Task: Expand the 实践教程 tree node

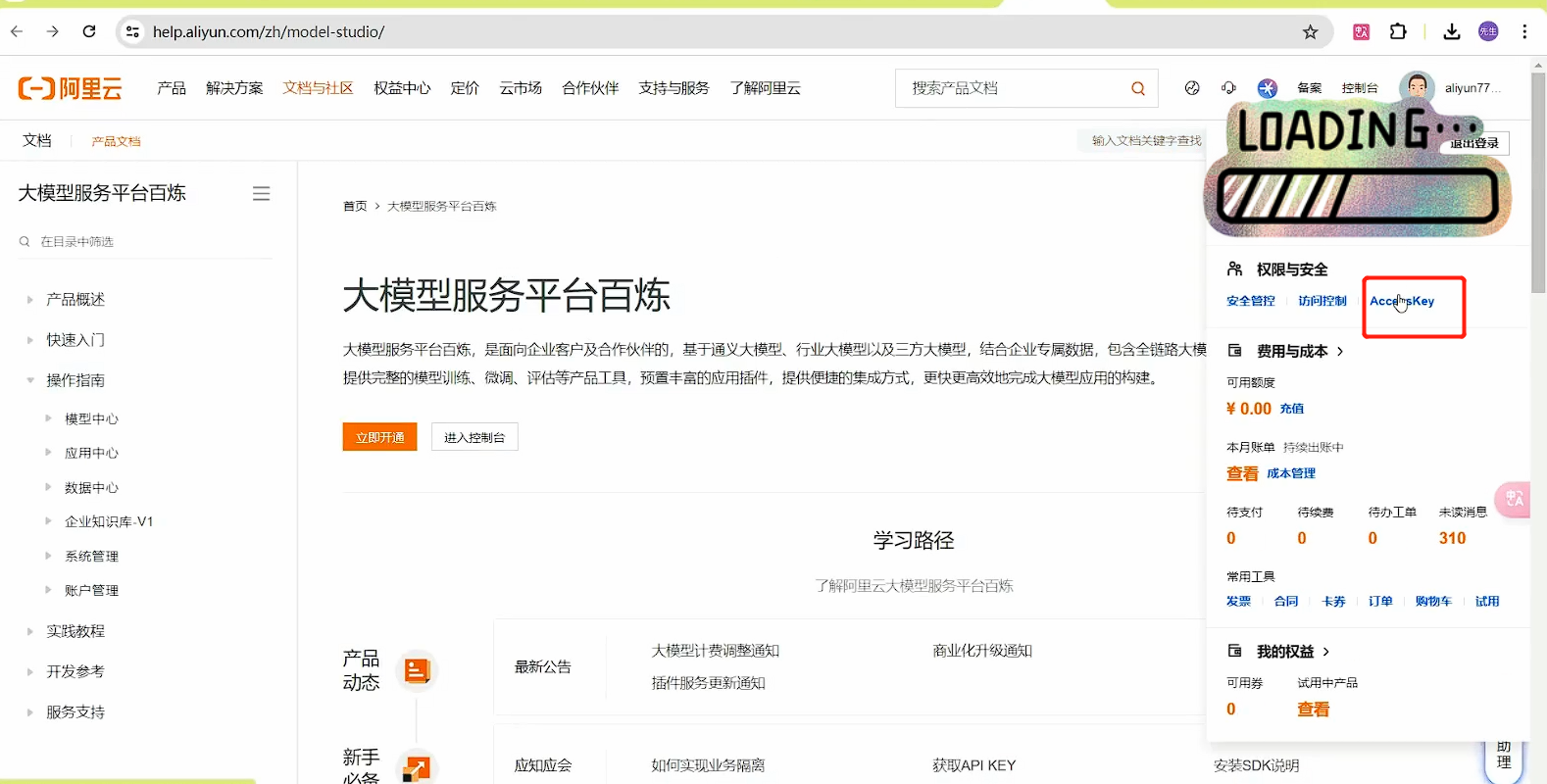Action: pos(29,631)
